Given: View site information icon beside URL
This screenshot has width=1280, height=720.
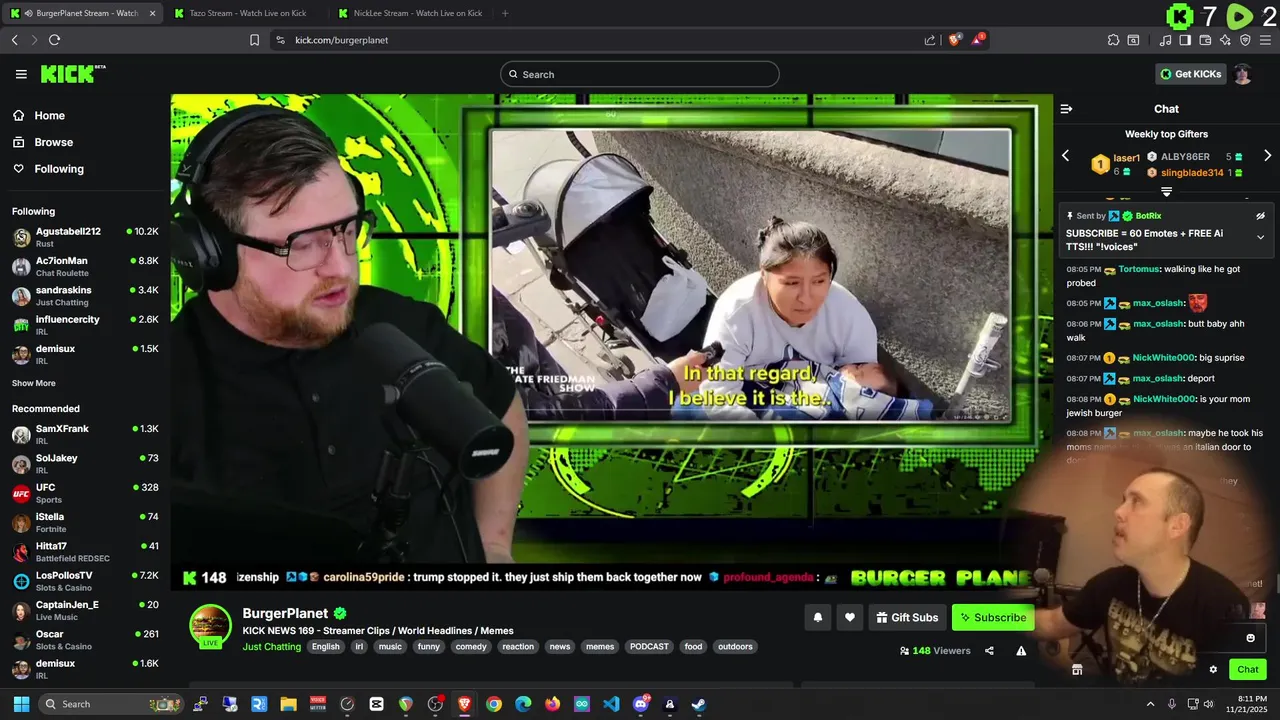Looking at the screenshot, I should click(x=280, y=40).
